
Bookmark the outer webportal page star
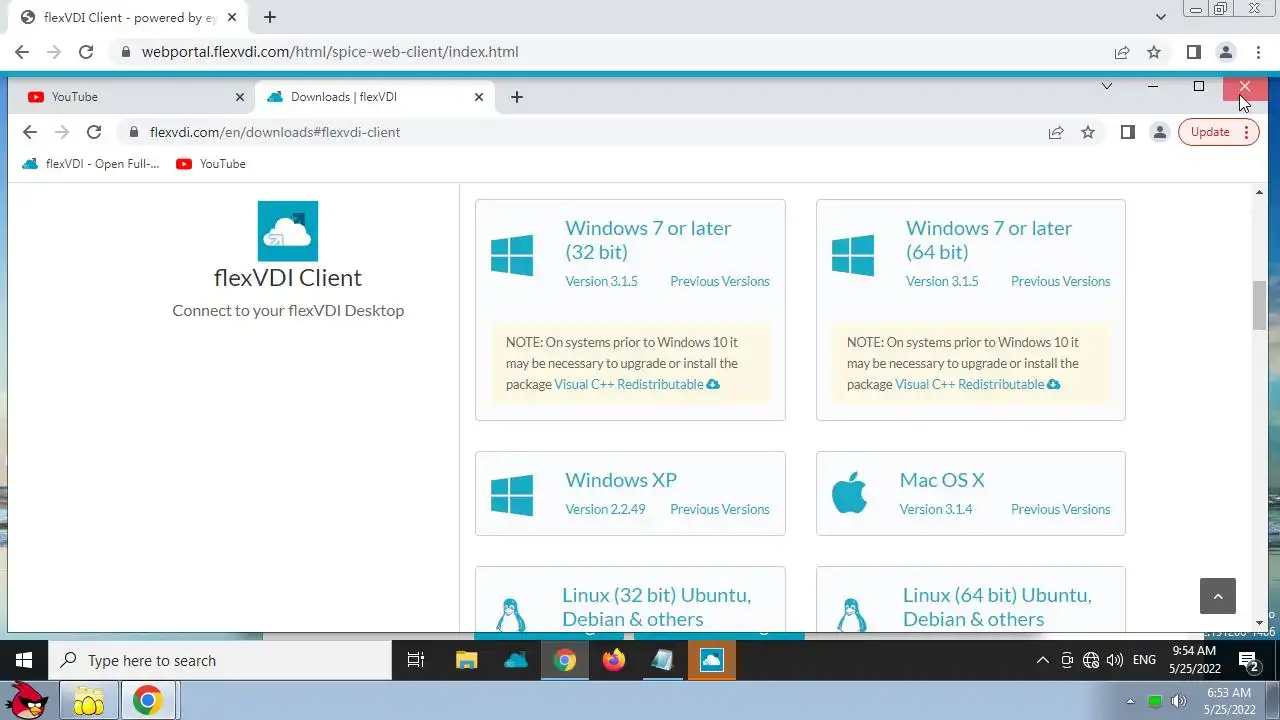(x=1154, y=52)
